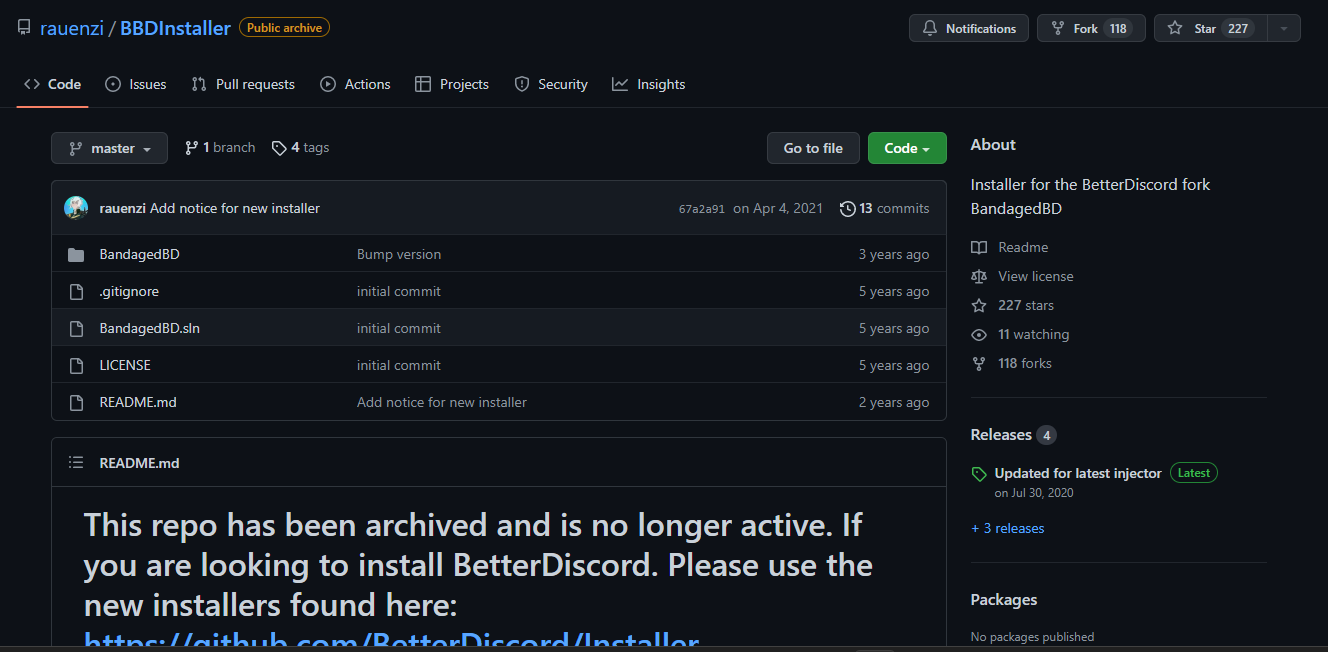Click the green tag icon by latest release
The height and width of the screenshot is (652, 1328).
click(x=979, y=474)
